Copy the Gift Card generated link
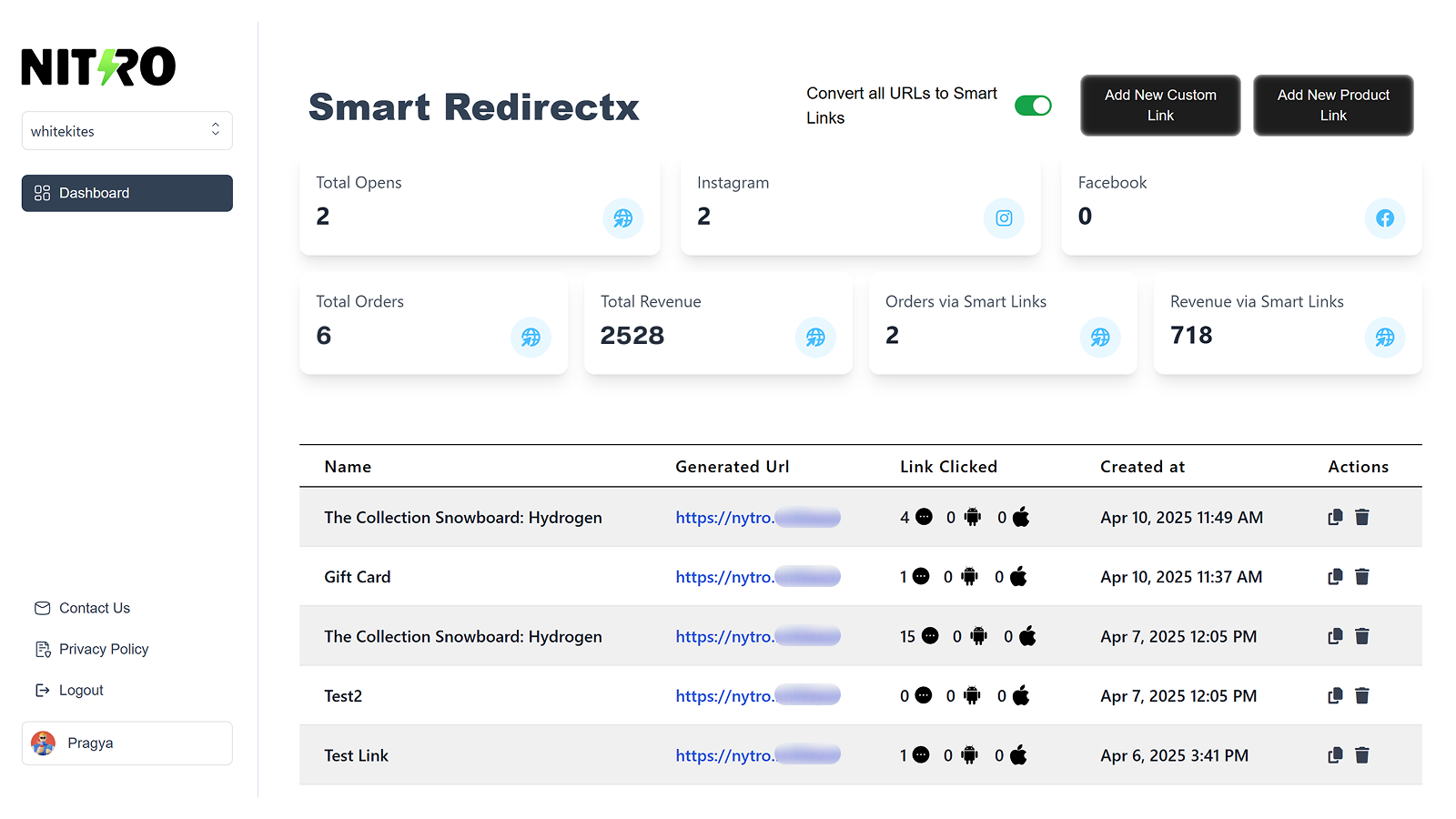 [x=1335, y=576]
